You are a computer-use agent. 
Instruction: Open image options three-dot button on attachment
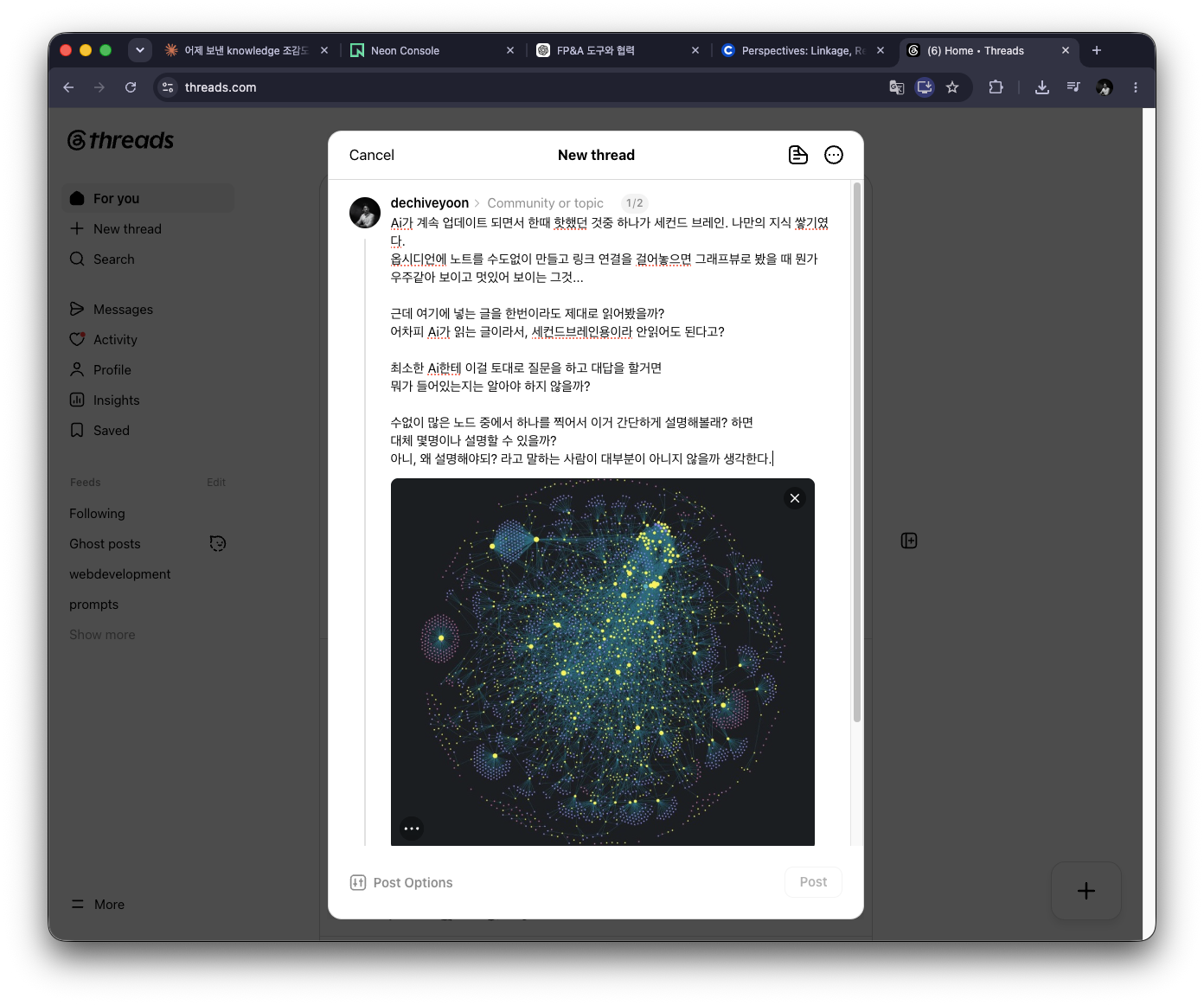pos(412,829)
